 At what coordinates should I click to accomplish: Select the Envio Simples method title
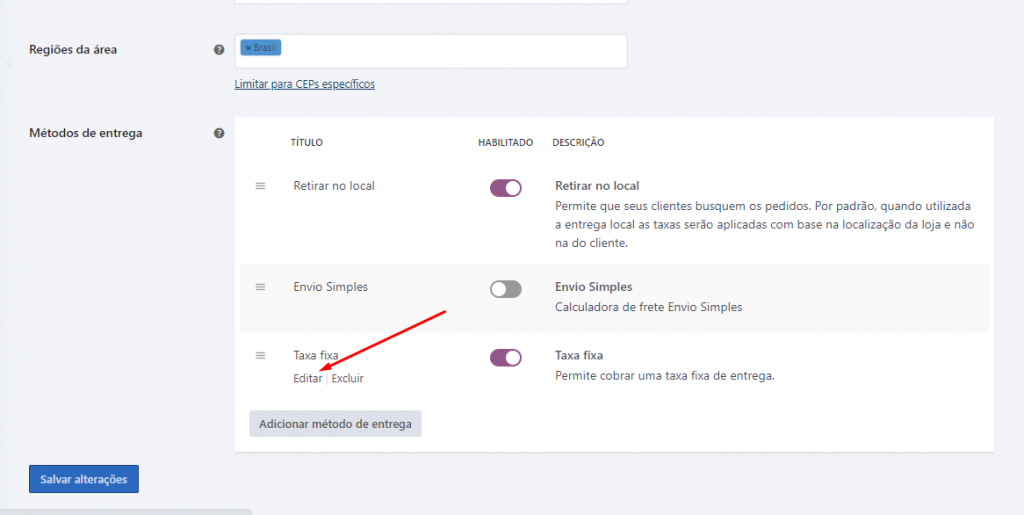(x=331, y=287)
